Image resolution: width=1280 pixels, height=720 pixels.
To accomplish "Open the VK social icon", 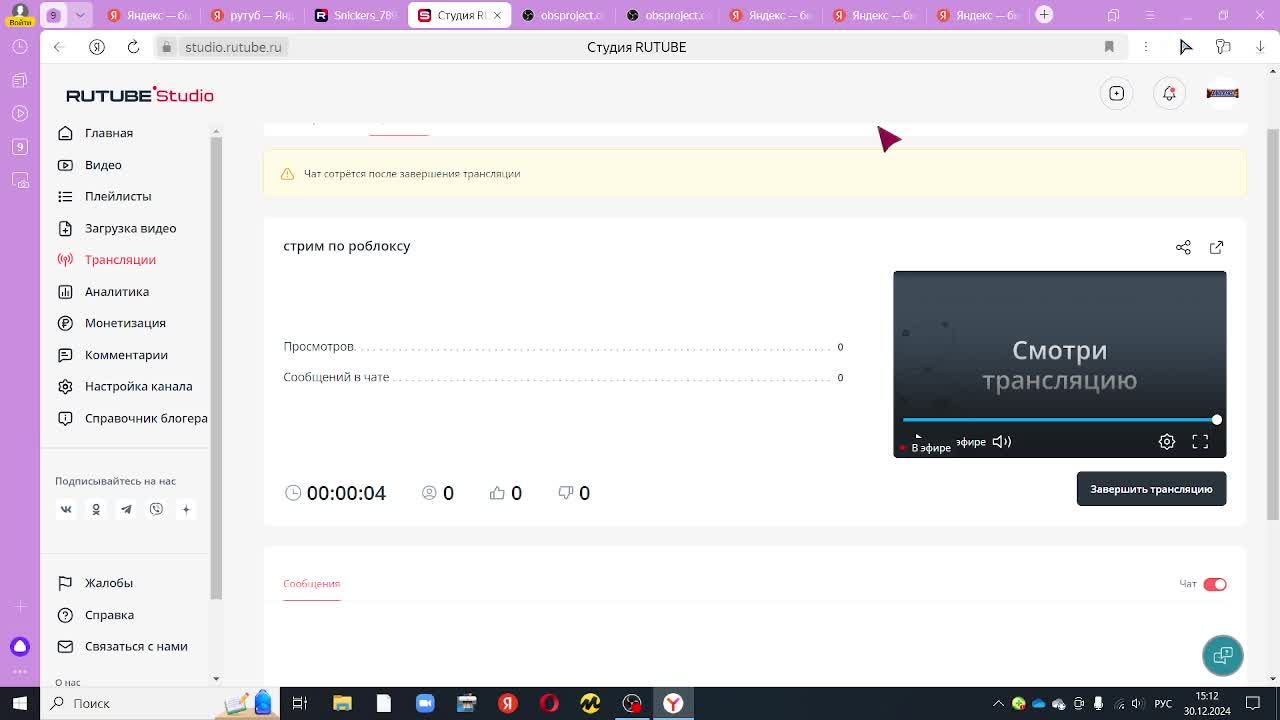I will [66, 509].
